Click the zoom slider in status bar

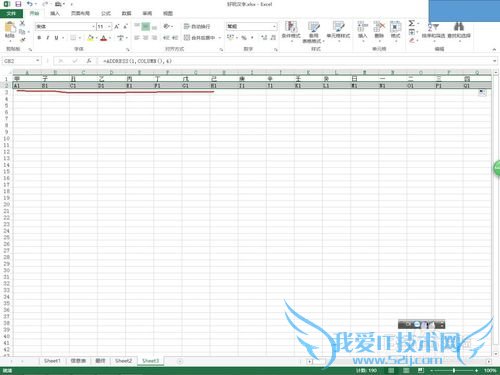tap(454, 370)
